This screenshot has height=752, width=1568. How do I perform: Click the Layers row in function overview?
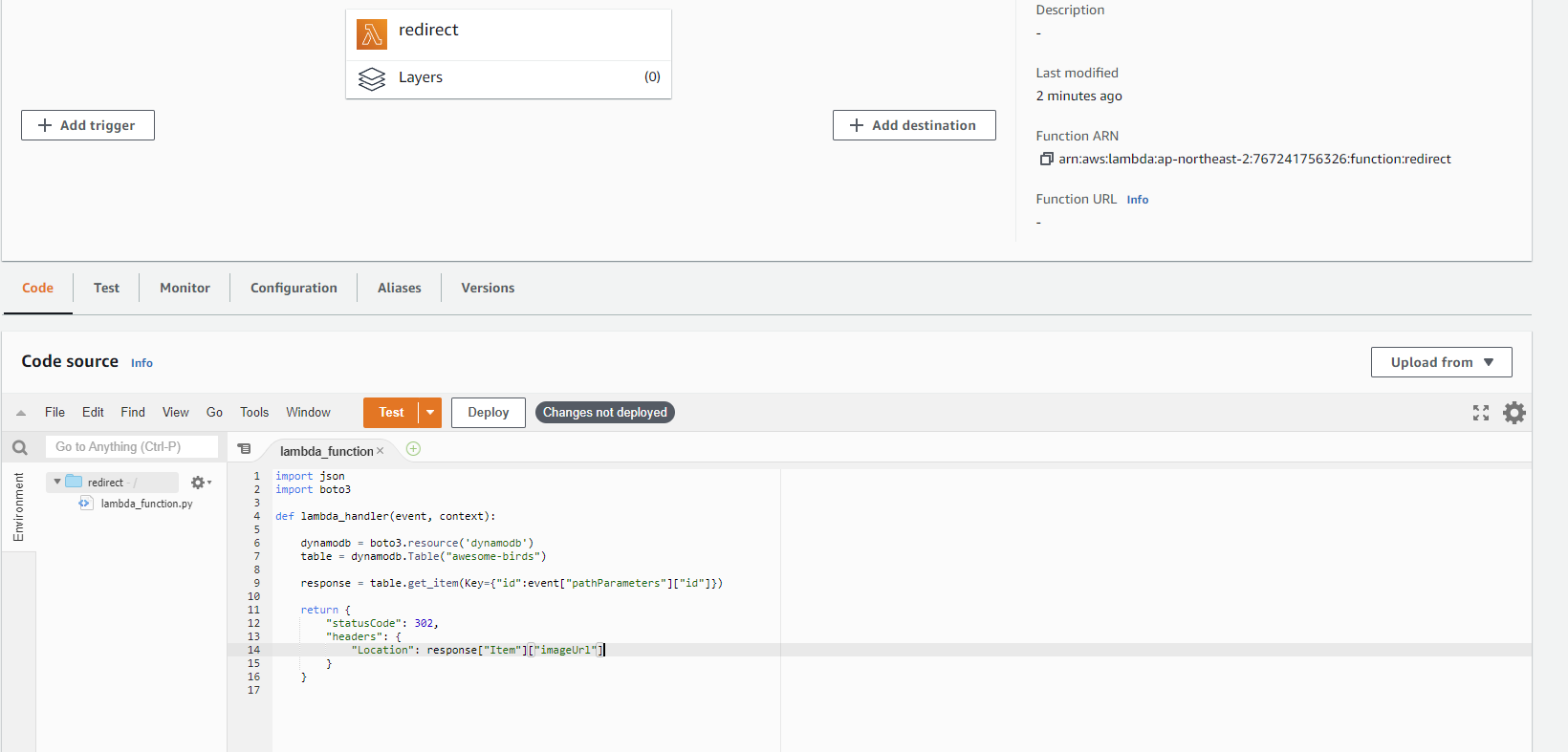509,77
